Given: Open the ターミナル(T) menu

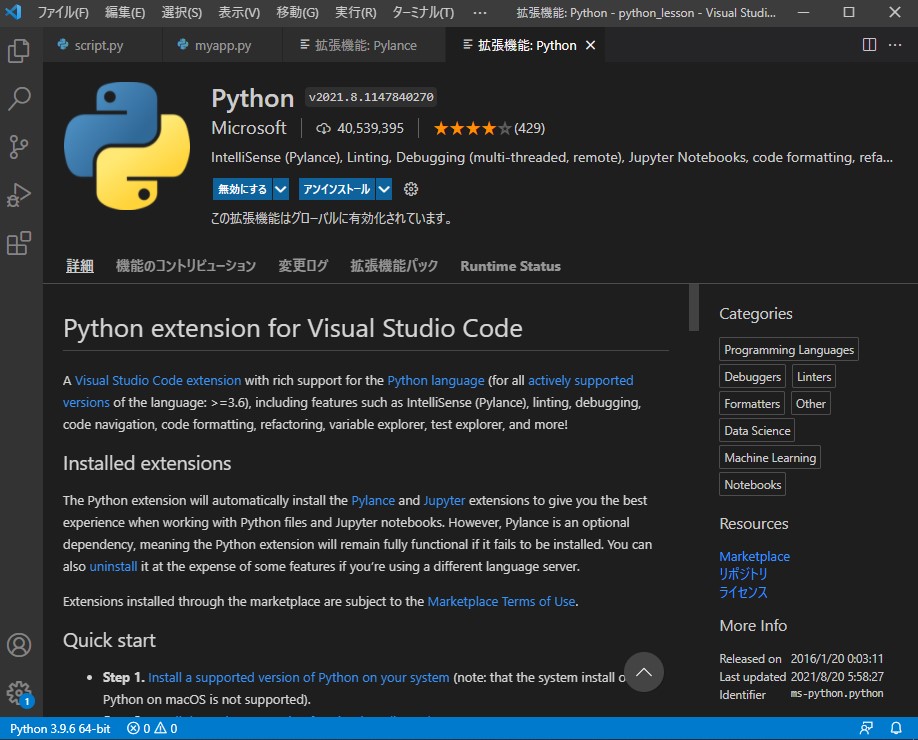Looking at the screenshot, I should (x=423, y=12).
